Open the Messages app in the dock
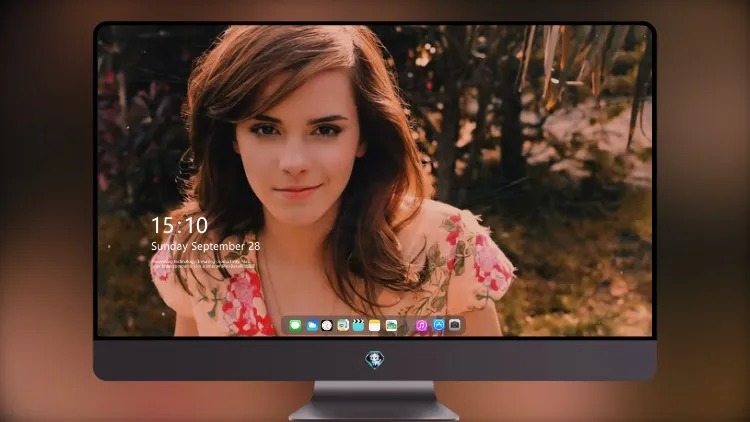 (295, 326)
